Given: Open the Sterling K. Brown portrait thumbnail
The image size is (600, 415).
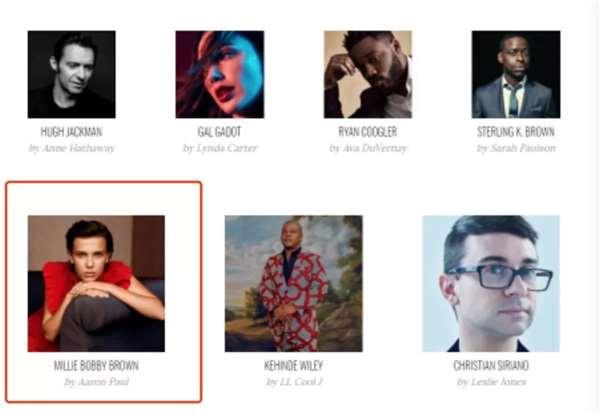Looking at the screenshot, I should tap(516, 74).
